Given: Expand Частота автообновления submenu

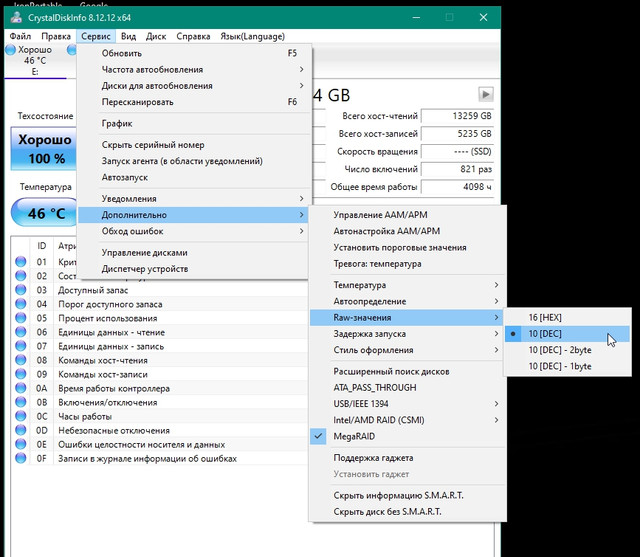Looking at the screenshot, I should [193, 70].
